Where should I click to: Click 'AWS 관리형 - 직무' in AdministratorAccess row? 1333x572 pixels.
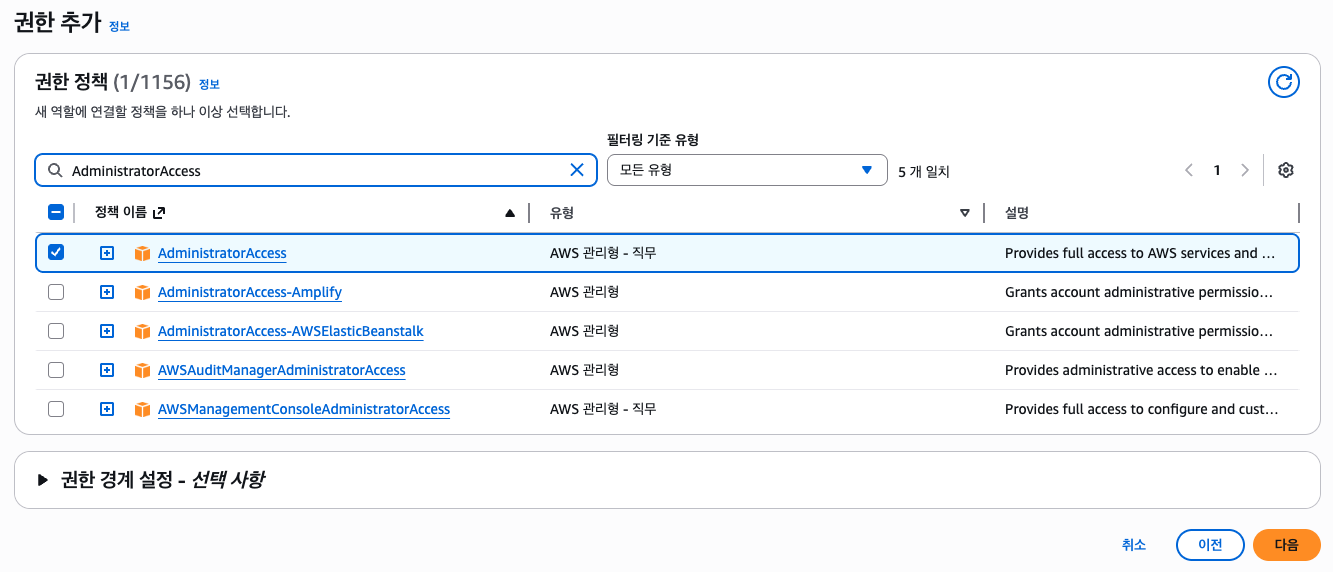pos(603,253)
